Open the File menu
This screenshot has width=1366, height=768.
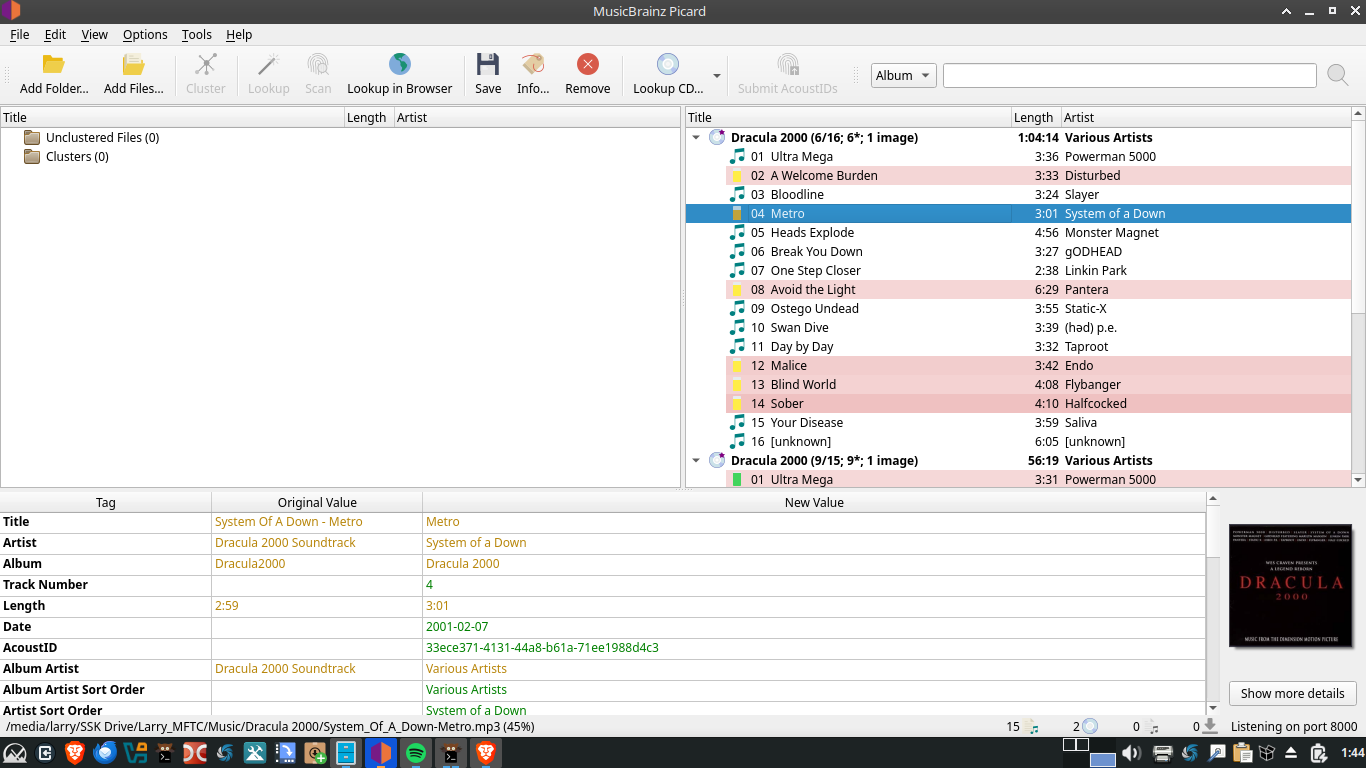tap(20, 34)
